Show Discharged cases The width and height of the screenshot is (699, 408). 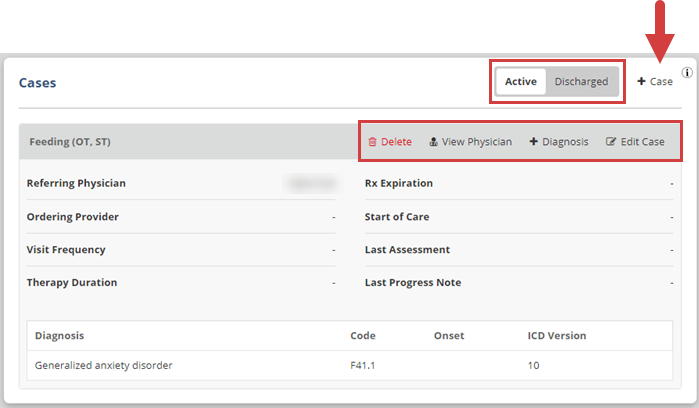581,82
